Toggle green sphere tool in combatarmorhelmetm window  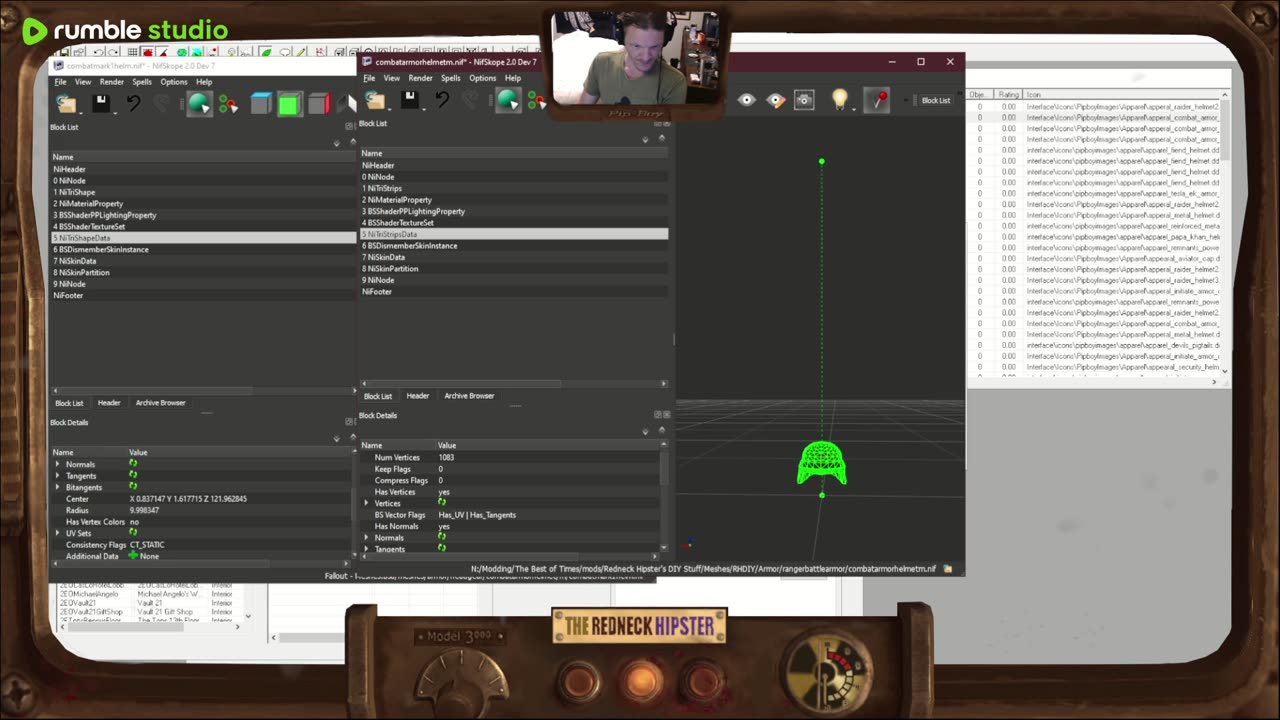tap(508, 100)
